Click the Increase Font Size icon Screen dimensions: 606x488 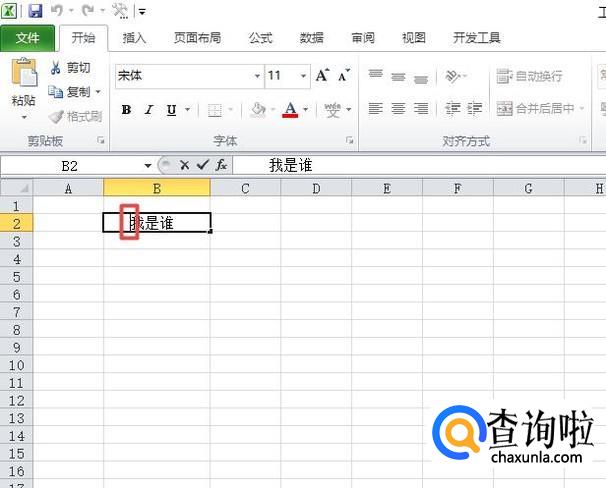(322, 75)
